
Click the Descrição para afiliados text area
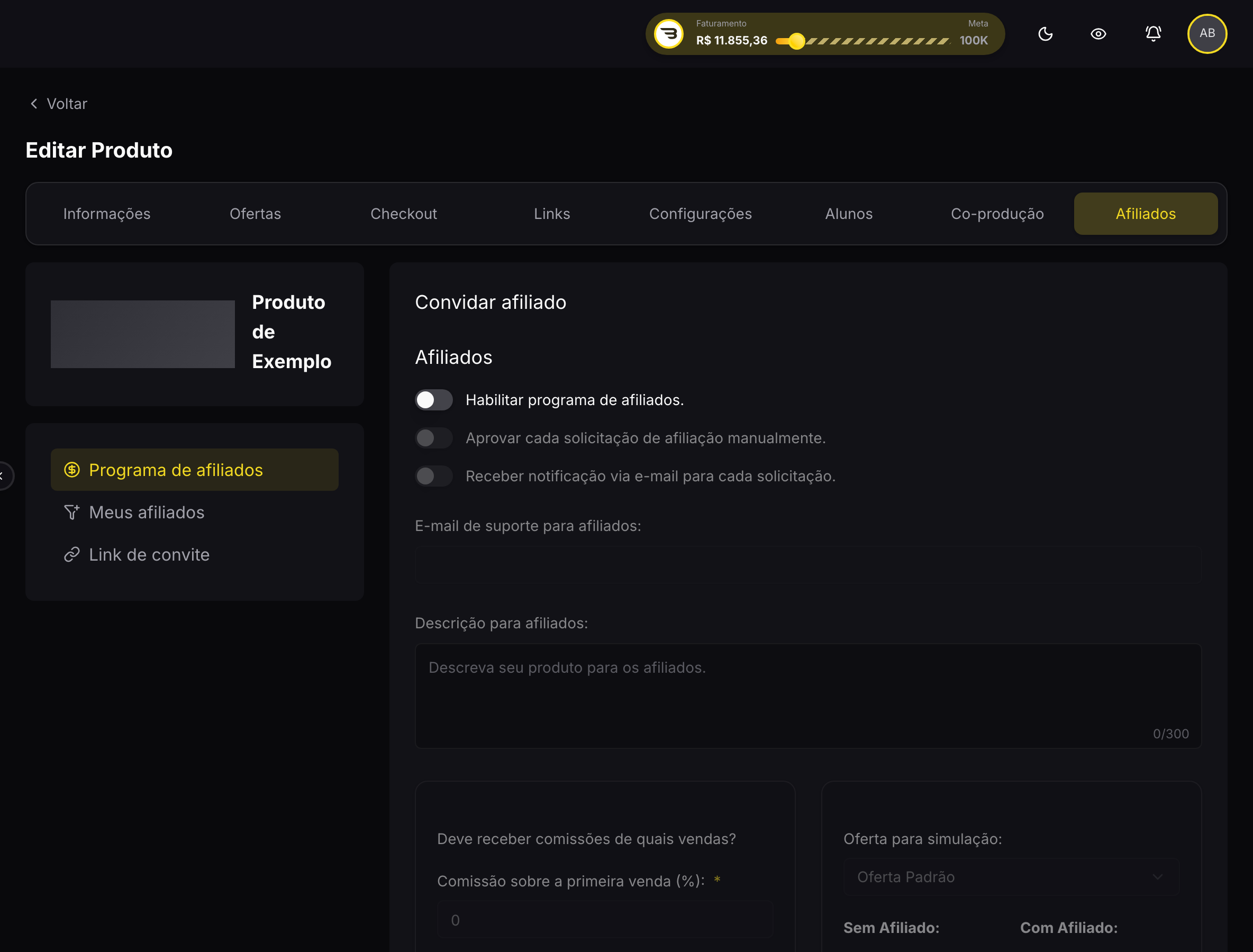[x=808, y=696]
